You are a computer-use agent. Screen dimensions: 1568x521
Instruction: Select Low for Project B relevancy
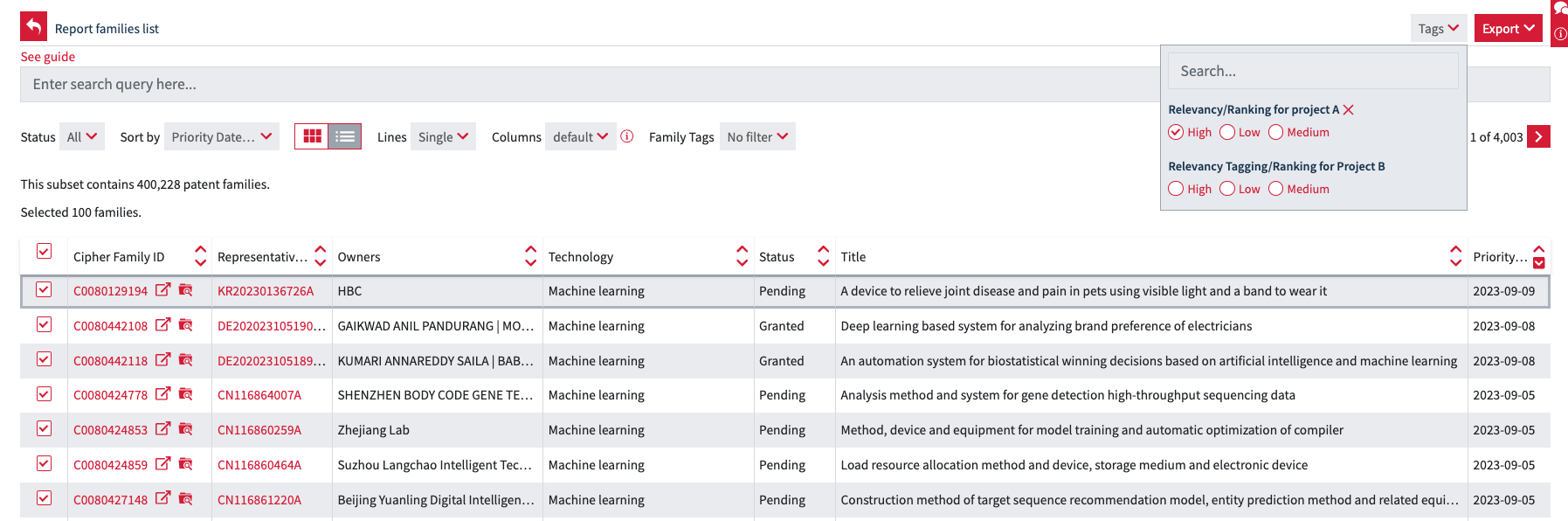tap(1227, 189)
